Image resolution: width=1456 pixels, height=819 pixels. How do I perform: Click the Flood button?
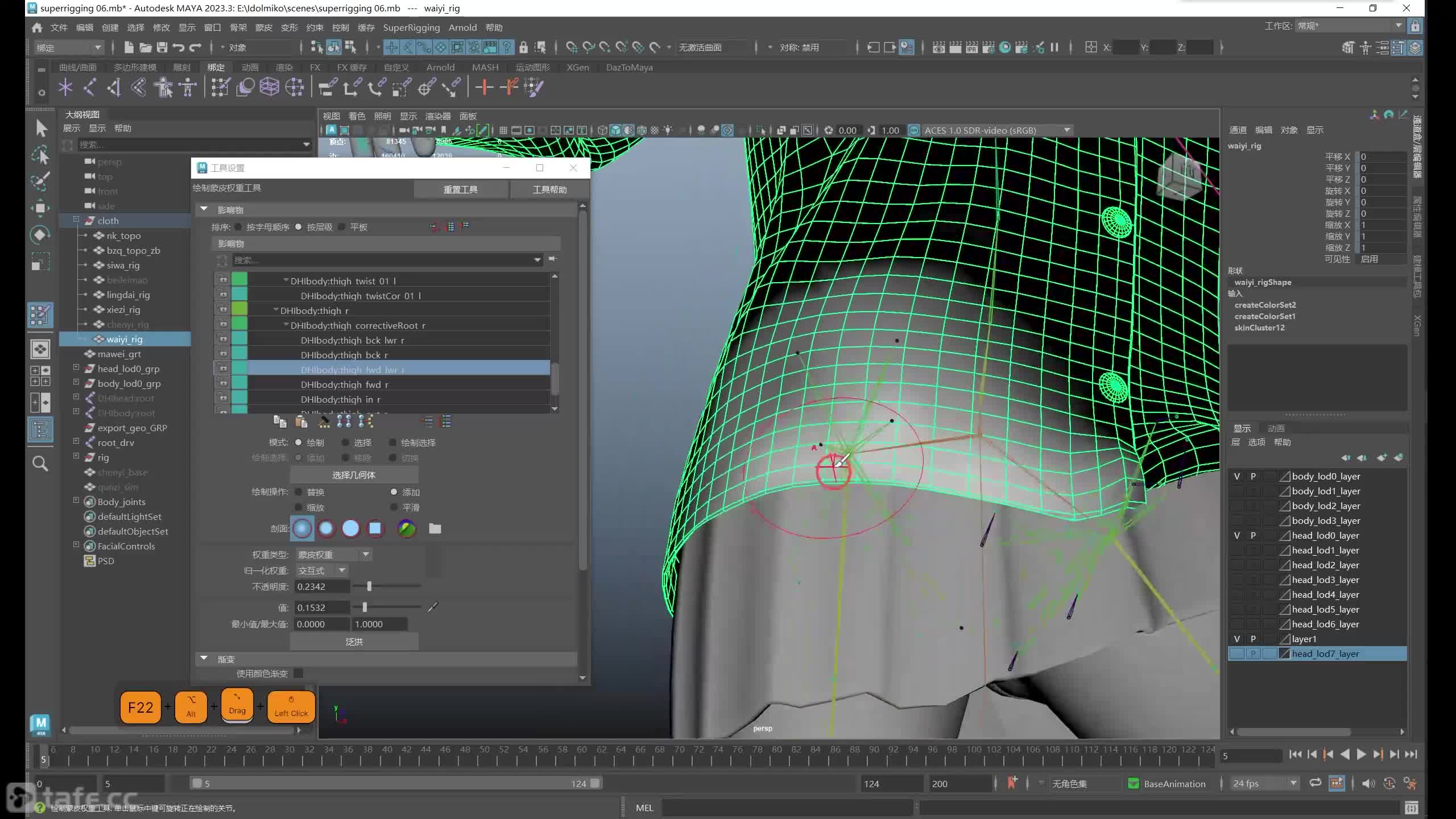click(x=354, y=642)
